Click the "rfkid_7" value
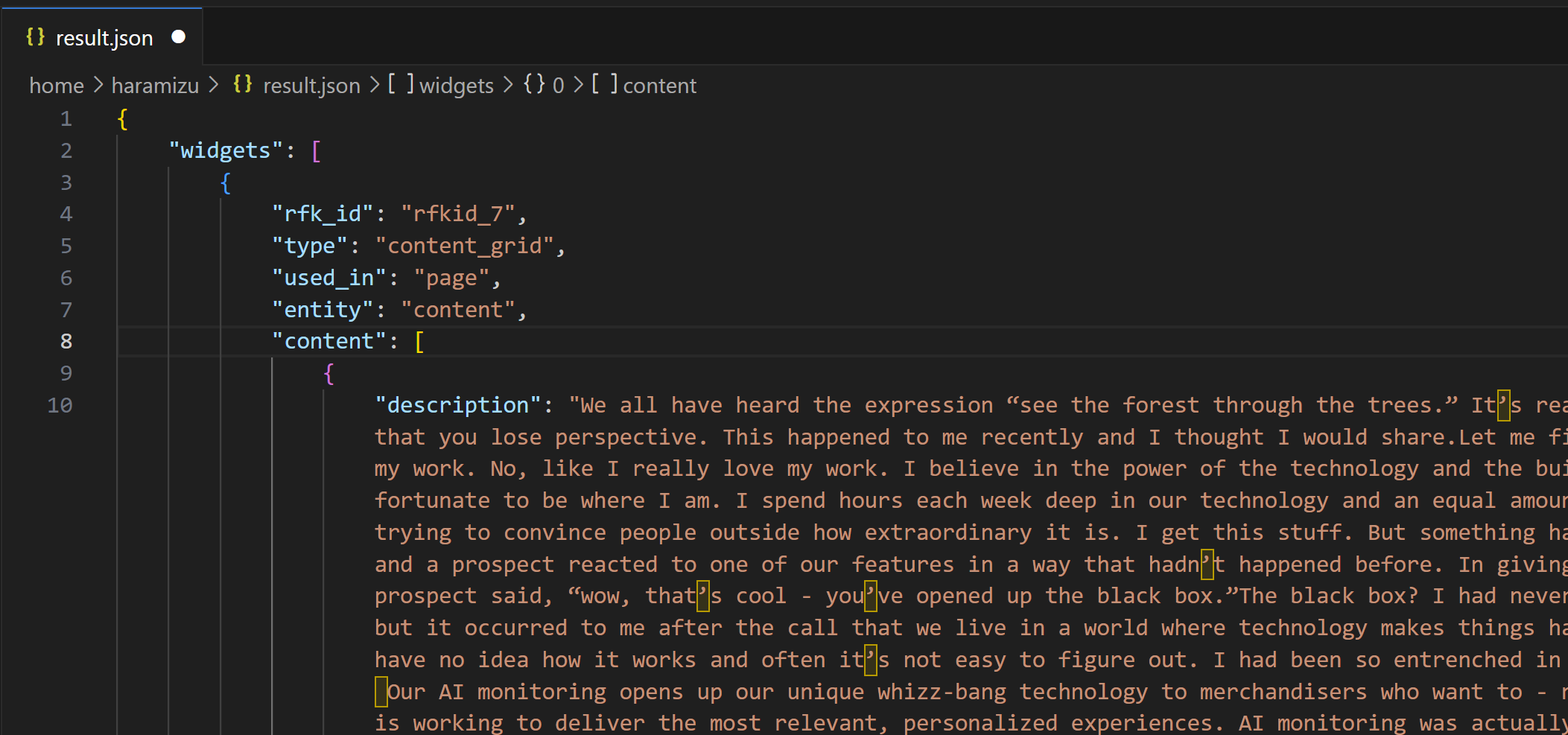 coord(458,214)
